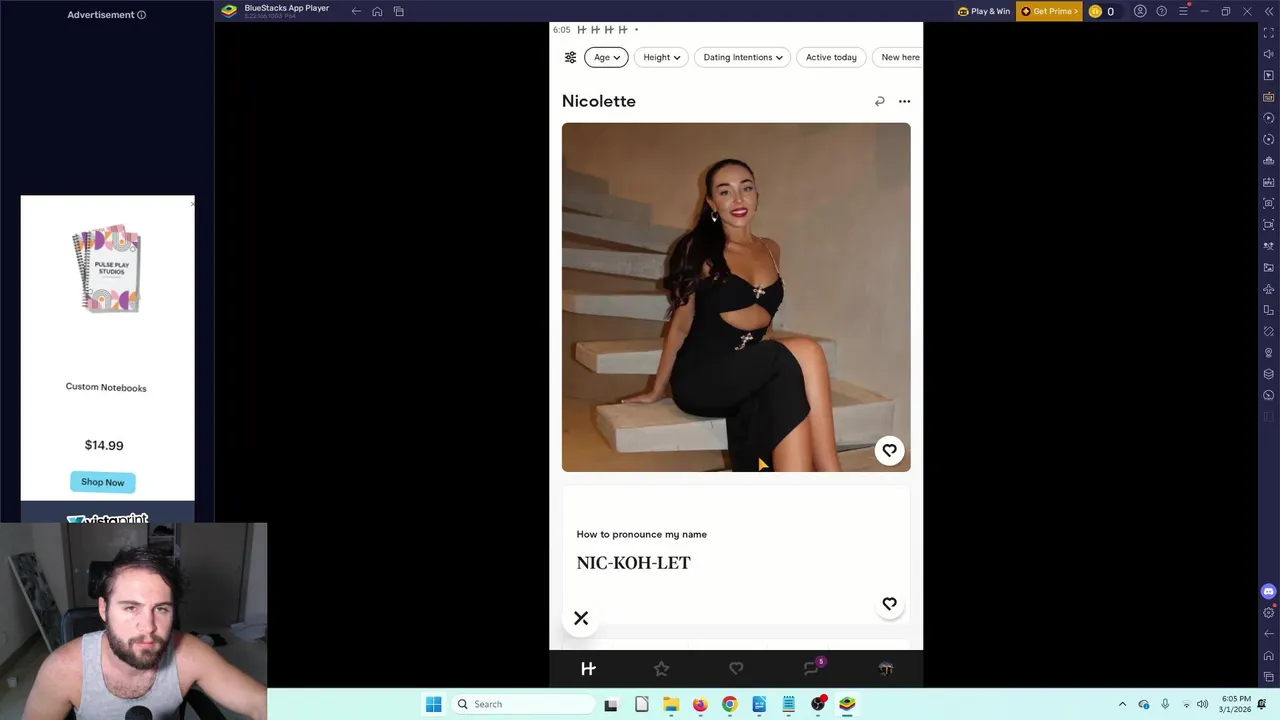
Task: Open Task View from the taskbar
Action: 611,704
